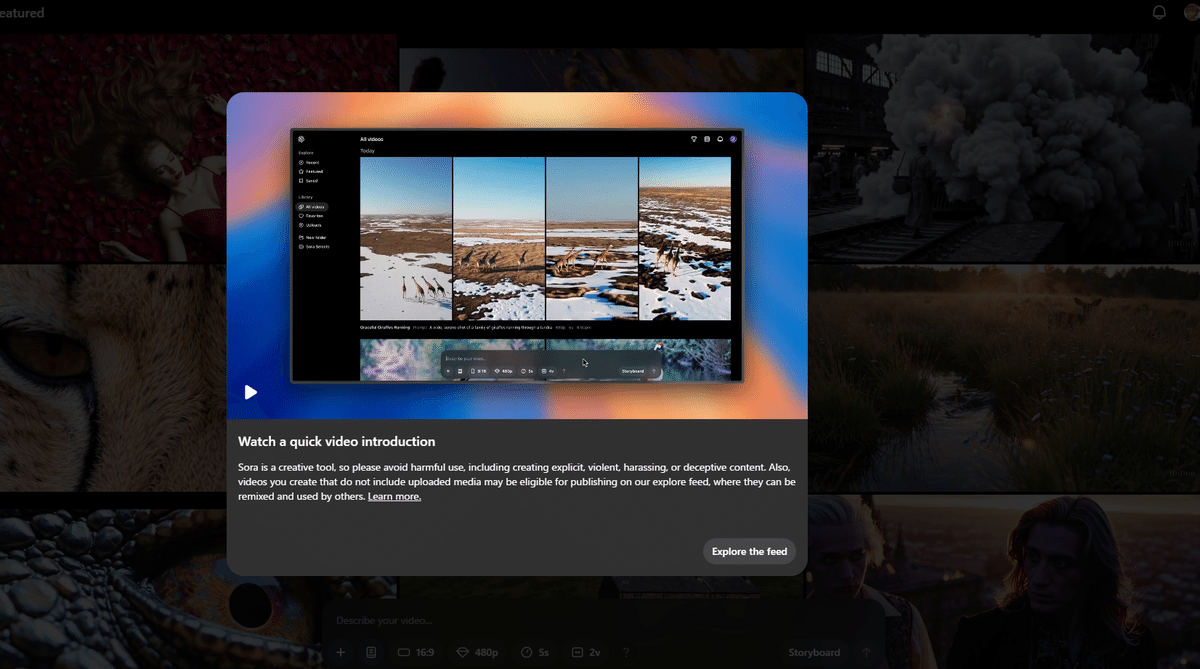Open the Learn more link
The image size is (1200, 669).
(394, 496)
